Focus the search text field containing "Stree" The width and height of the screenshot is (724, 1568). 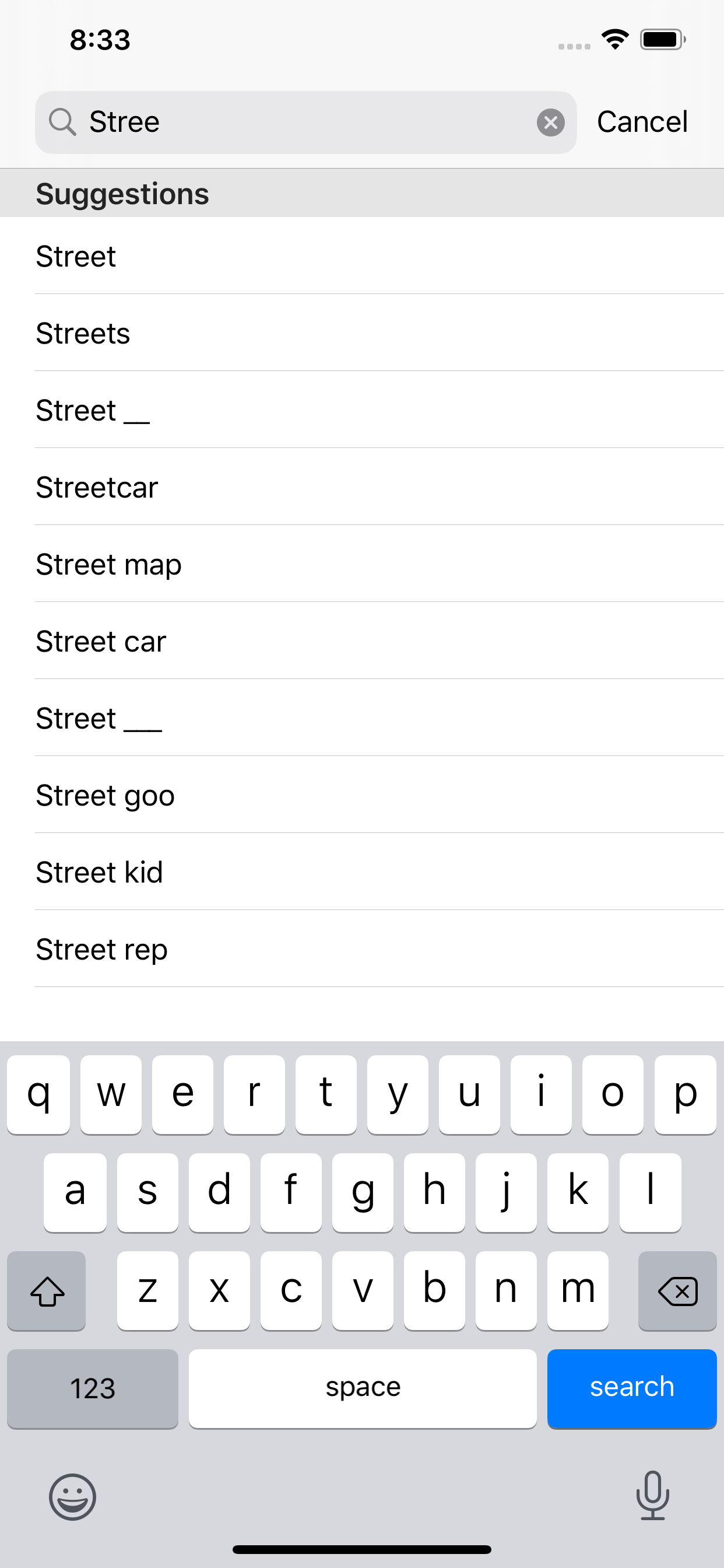tap(304, 122)
